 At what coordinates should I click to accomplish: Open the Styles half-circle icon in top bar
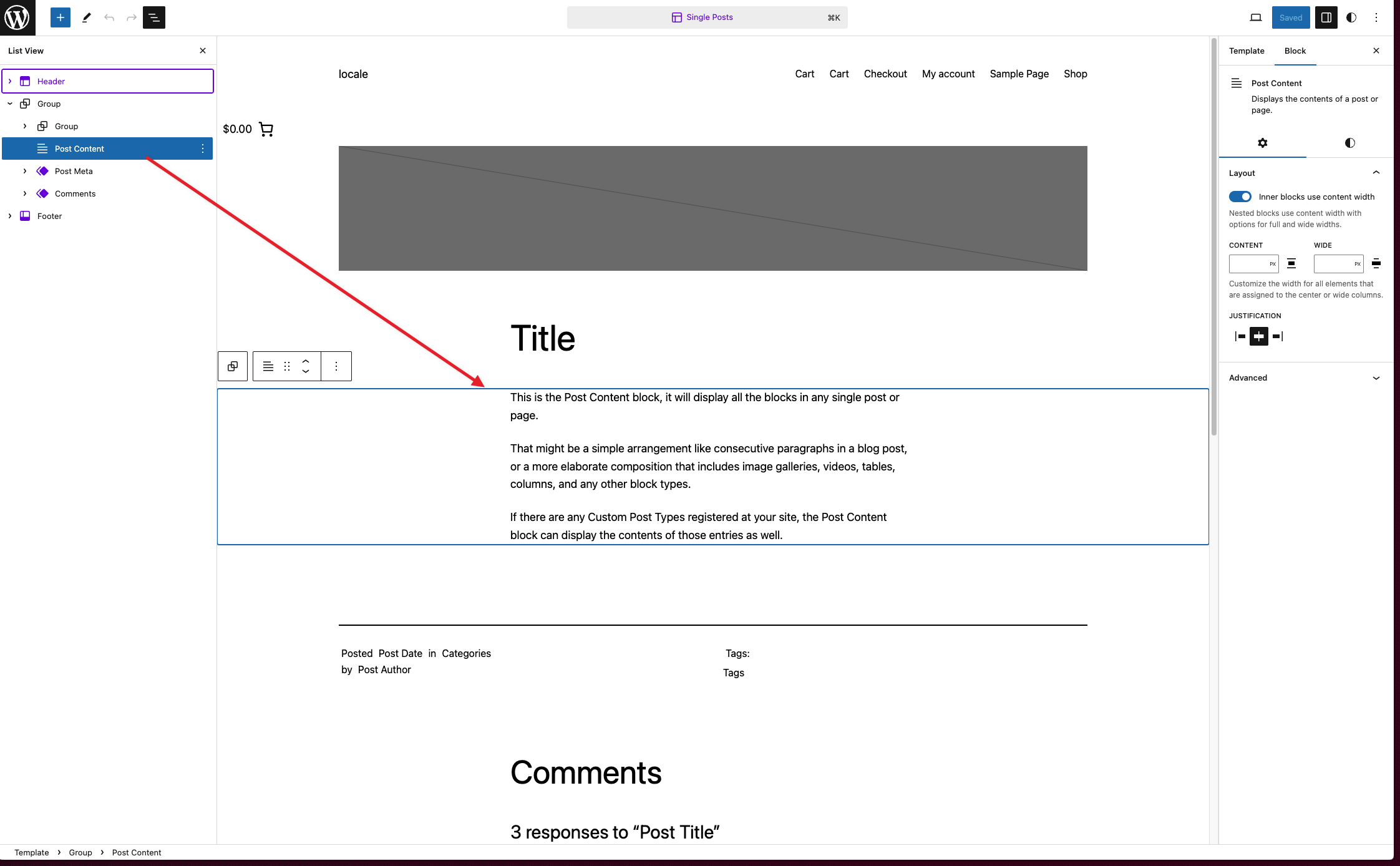pos(1351,17)
